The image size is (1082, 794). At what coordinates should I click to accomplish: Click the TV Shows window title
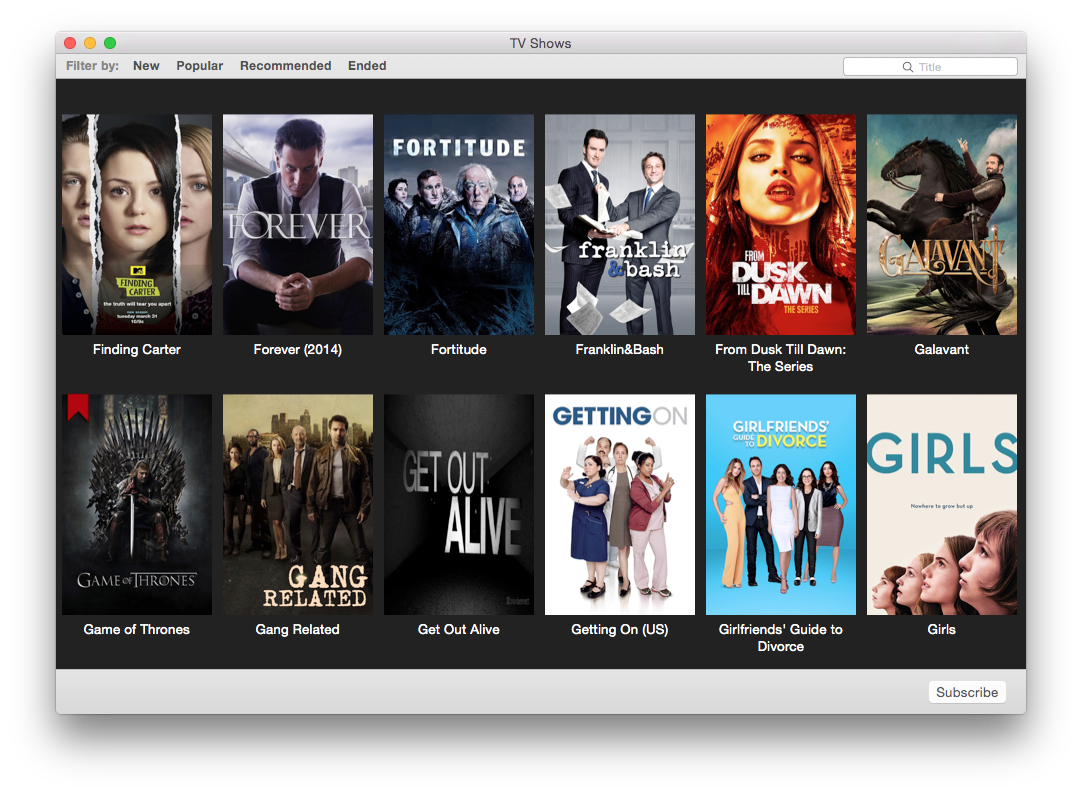tap(540, 43)
